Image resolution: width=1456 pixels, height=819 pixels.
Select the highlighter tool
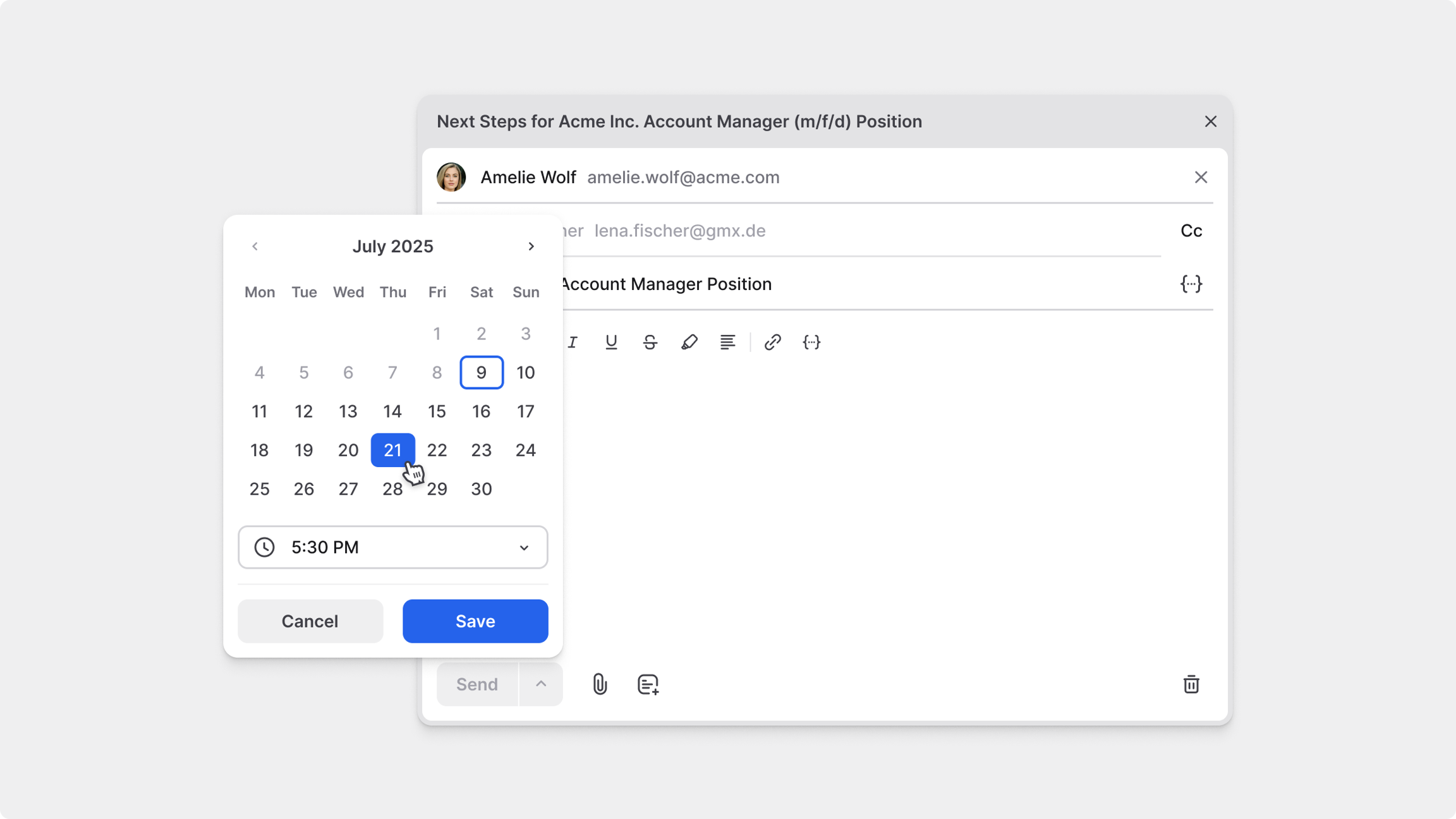pos(689,342)
